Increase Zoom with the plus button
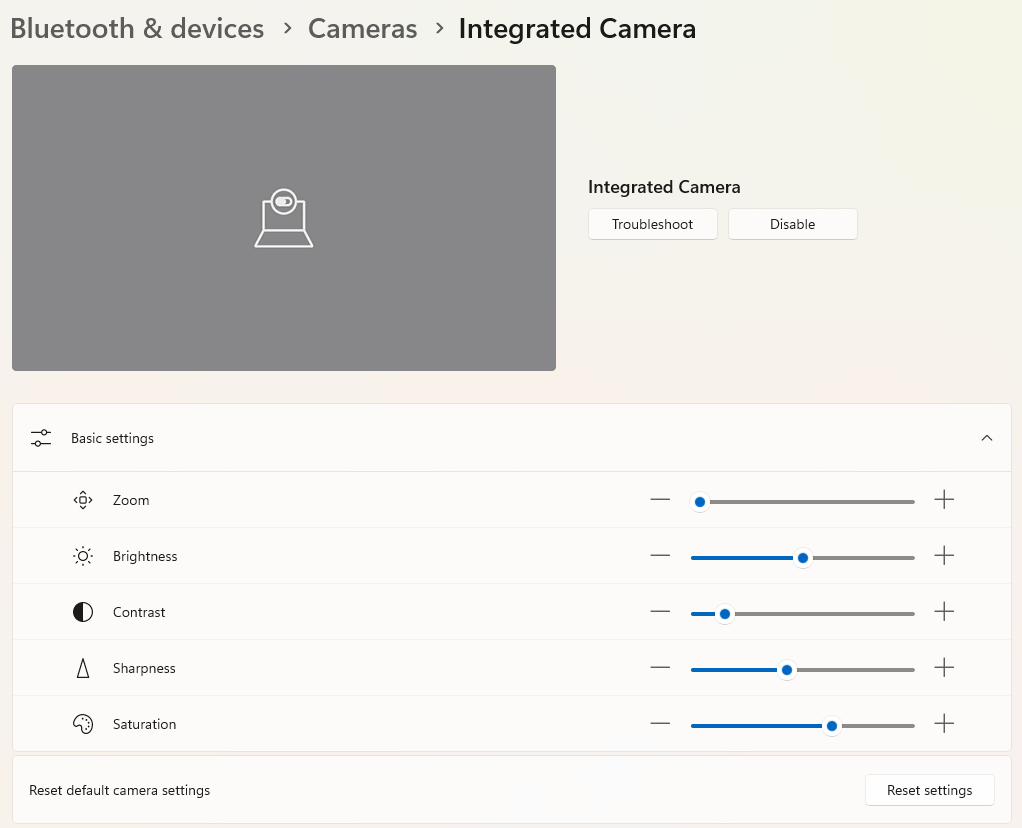Screen dimensions: 1022x828 944,500
